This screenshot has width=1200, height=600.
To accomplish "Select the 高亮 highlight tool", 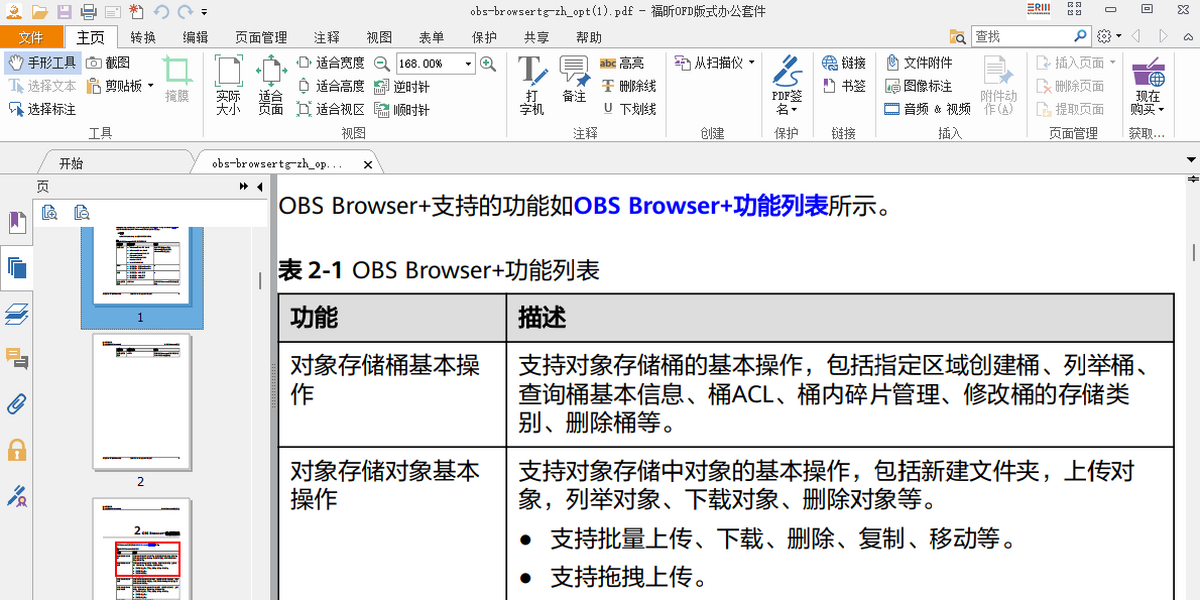I will point(622,63).
